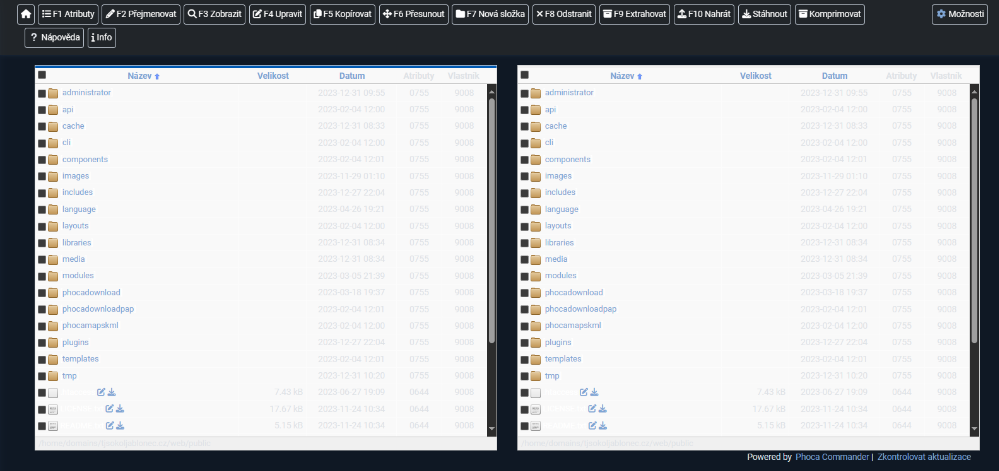Image resolution: width=999 pixels, height=471 pixels.
Task: Toggle select-all checkbox in right panel header
Action: click(x=525, y=75)
